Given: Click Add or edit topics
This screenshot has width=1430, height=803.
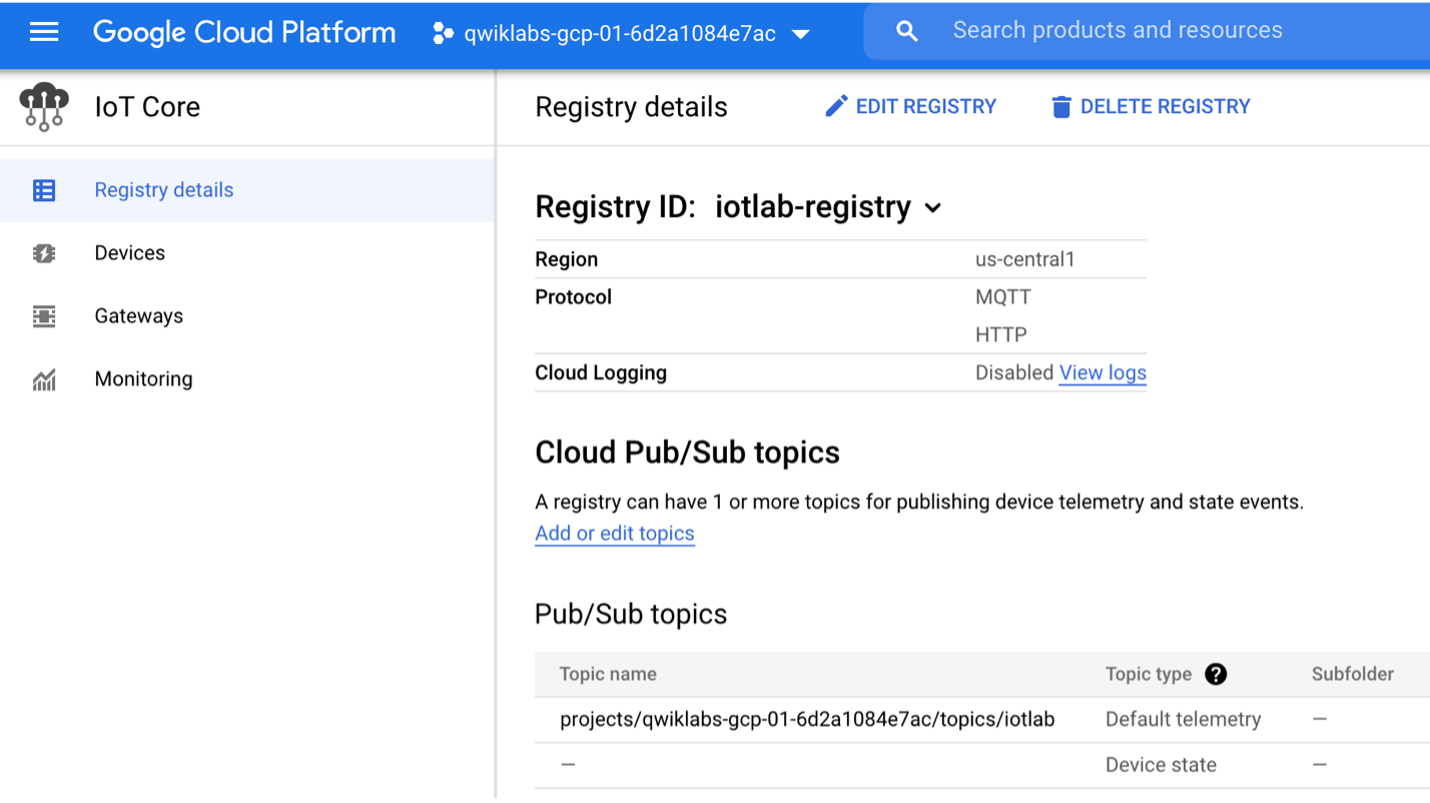Looking at the screenshot, I should click(614, 533).
